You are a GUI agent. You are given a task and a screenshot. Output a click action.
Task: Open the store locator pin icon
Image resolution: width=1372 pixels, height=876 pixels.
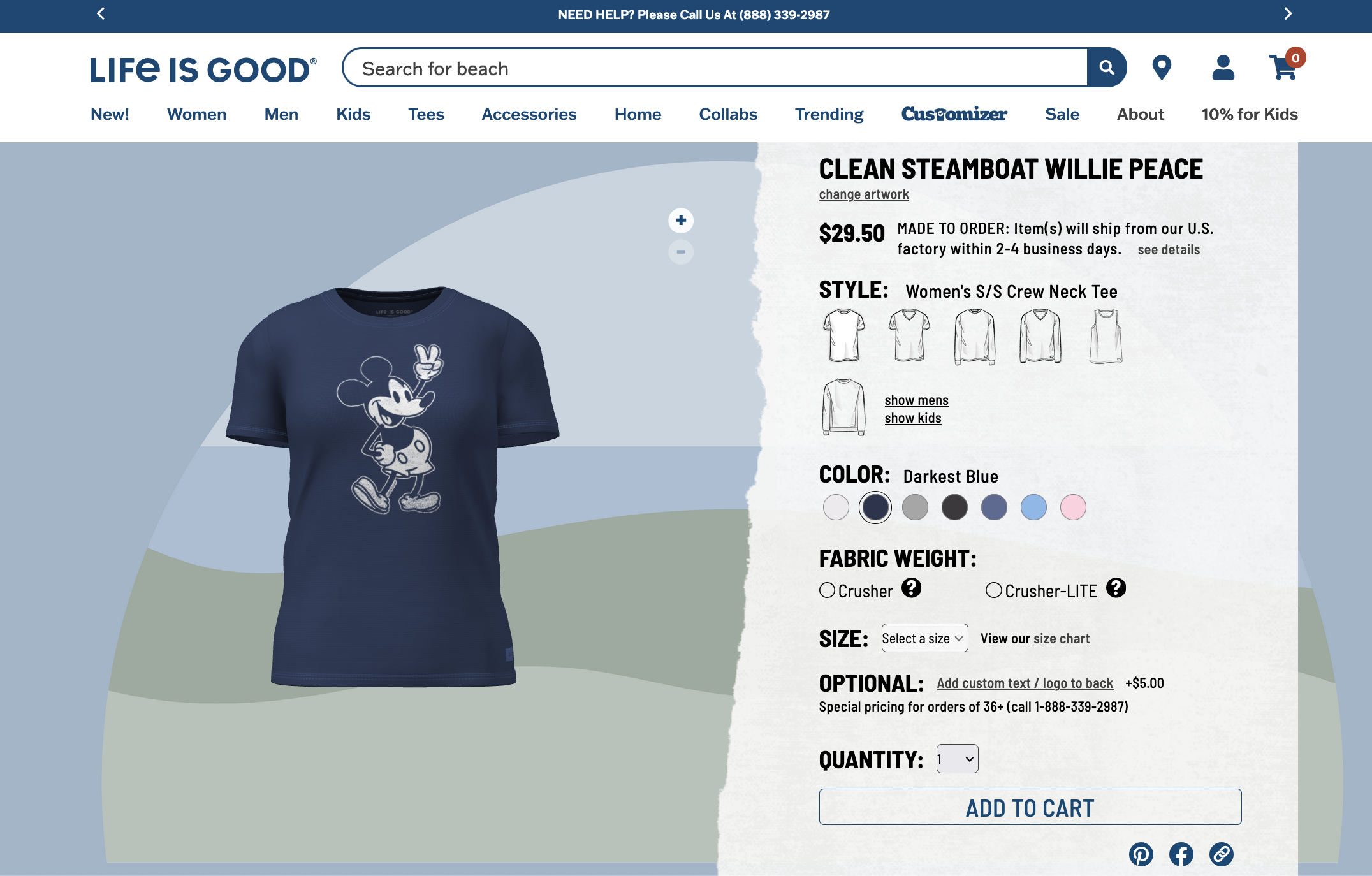pyautogui.click(x=1162, y=68)
